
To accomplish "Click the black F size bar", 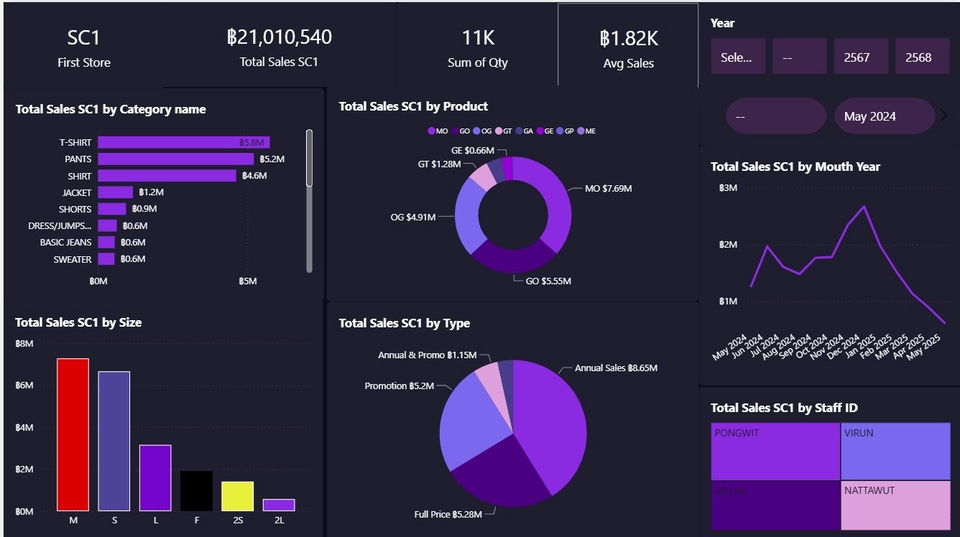I will coord(196,490).
